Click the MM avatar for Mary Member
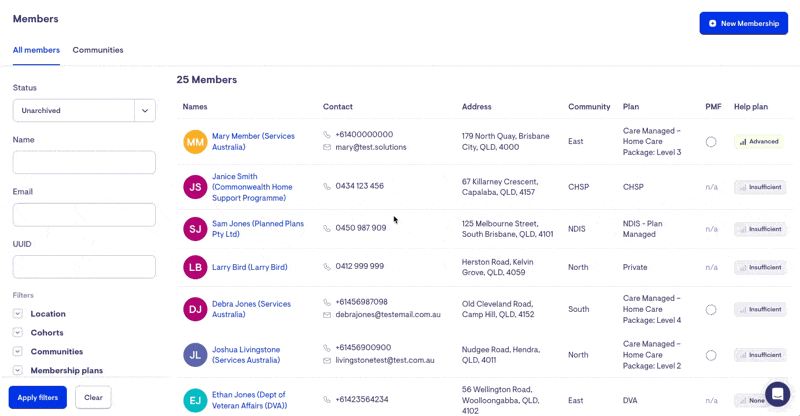The image size is (800, 416). 195,142
